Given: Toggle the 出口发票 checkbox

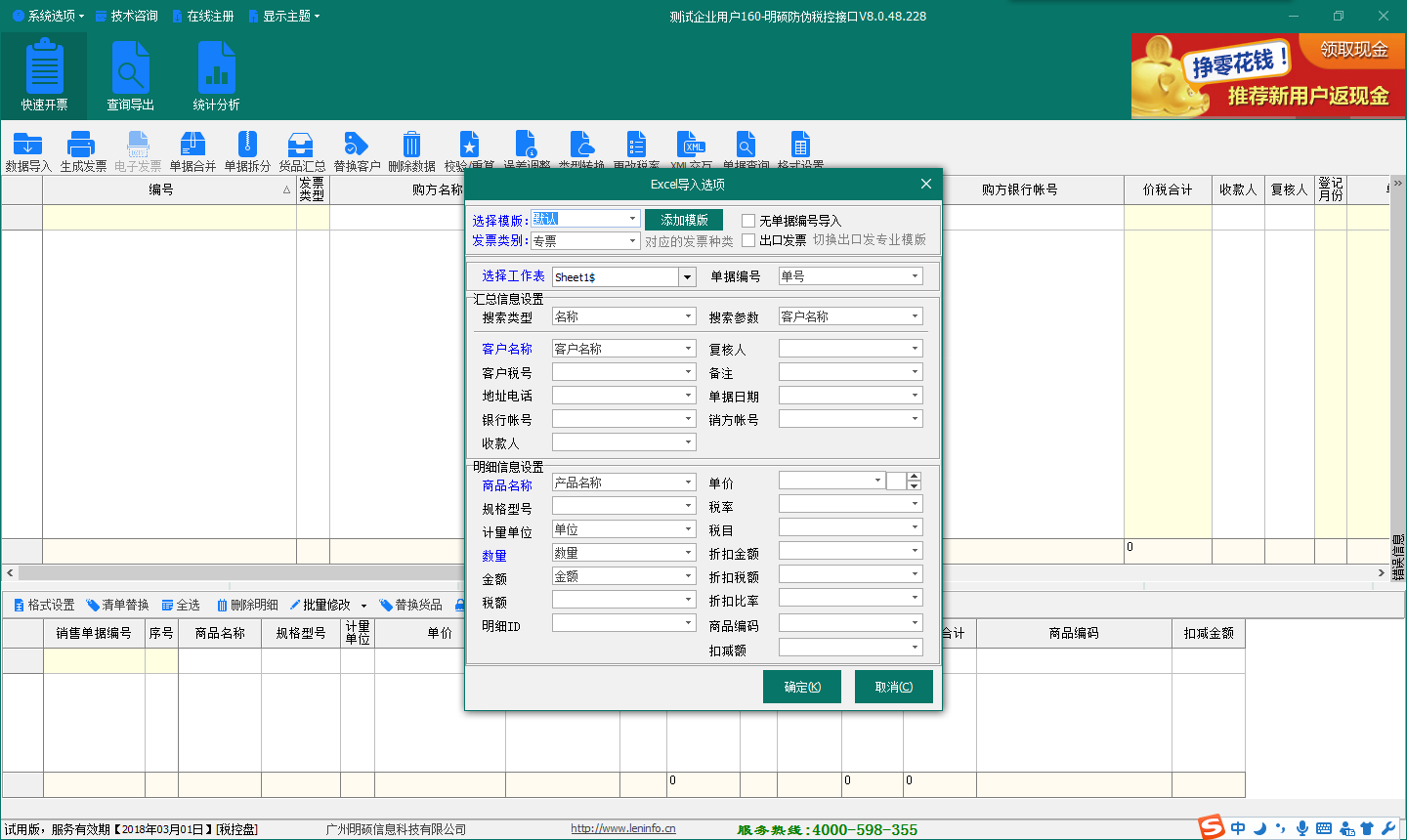Looking at the screenshot, I should (x=748, y=240).
